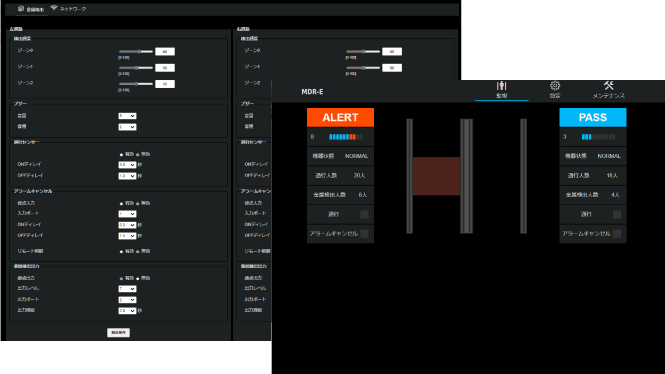Select 有効 for 接点入力 in アラームキャンセル
The height and width of the screenshot is (374, 665).
121,204
